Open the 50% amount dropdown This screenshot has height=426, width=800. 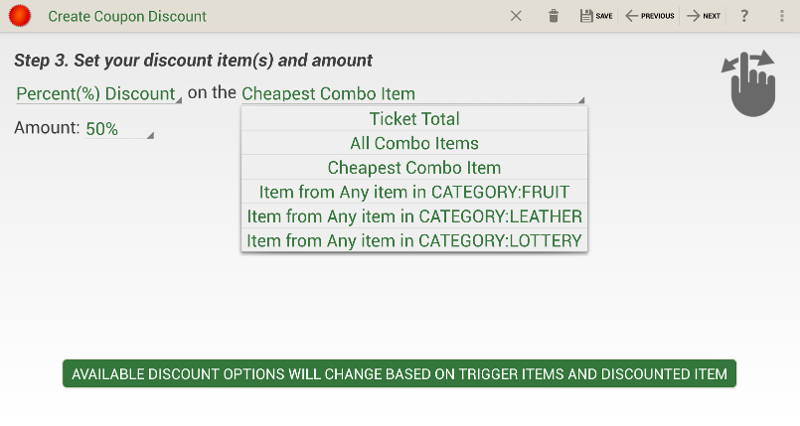[x=119, y=129]
